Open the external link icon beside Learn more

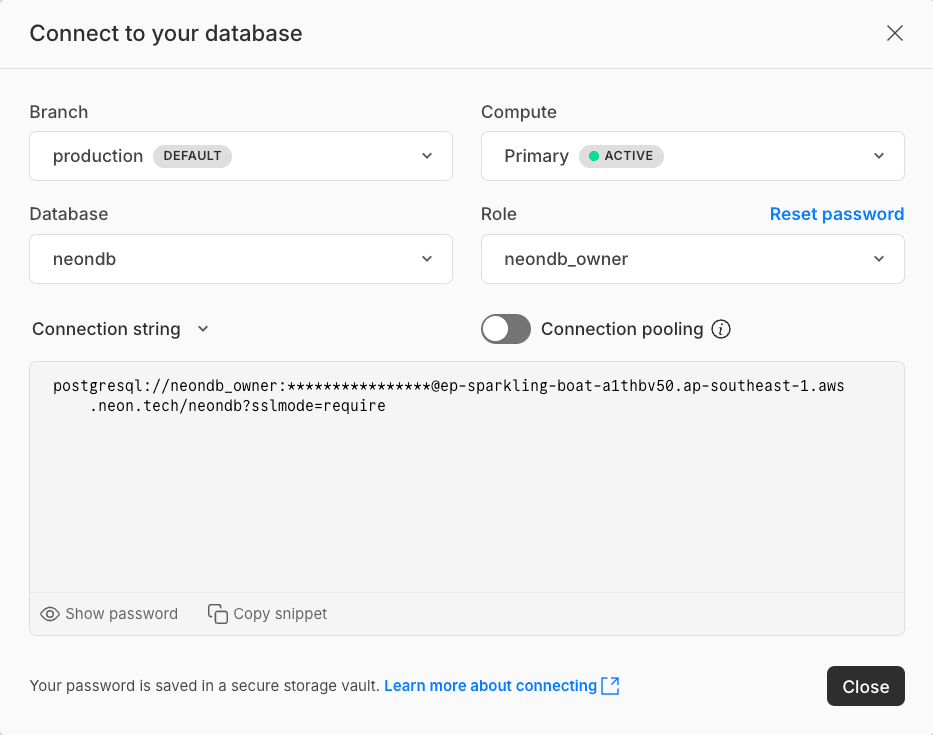click(x=613, y=686)
